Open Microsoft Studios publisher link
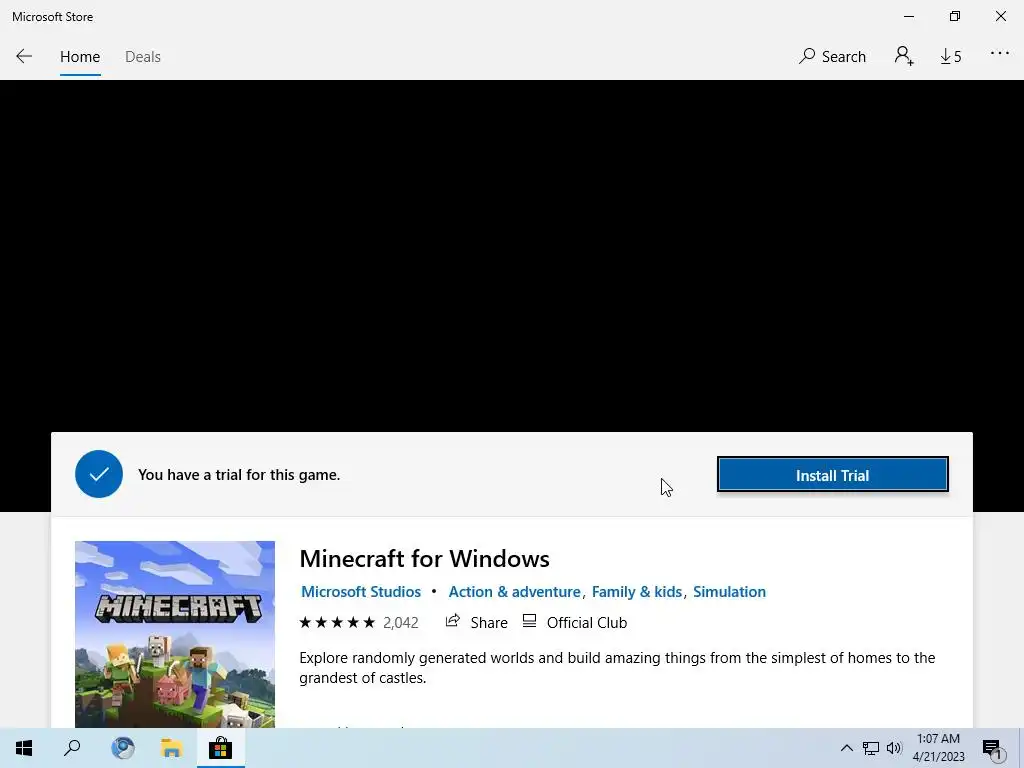The image size is (1024, 768). coord(360,592)
